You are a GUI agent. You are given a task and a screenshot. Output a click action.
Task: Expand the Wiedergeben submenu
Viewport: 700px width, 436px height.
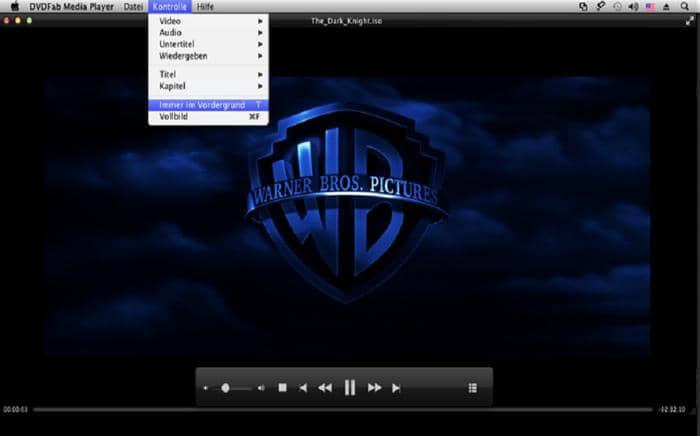point(208,56)
